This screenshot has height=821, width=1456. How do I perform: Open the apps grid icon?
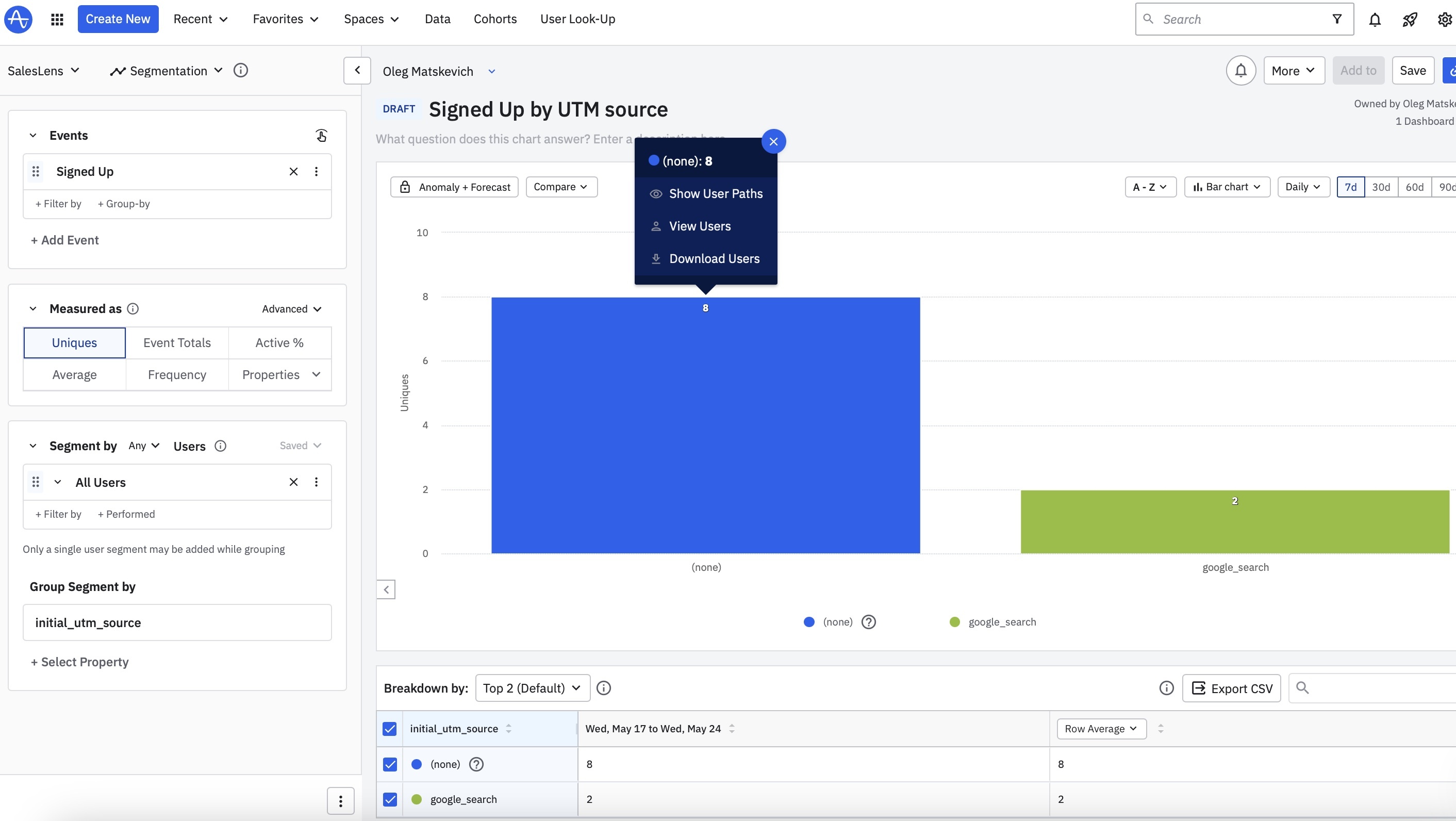click(x=57, y=19)
